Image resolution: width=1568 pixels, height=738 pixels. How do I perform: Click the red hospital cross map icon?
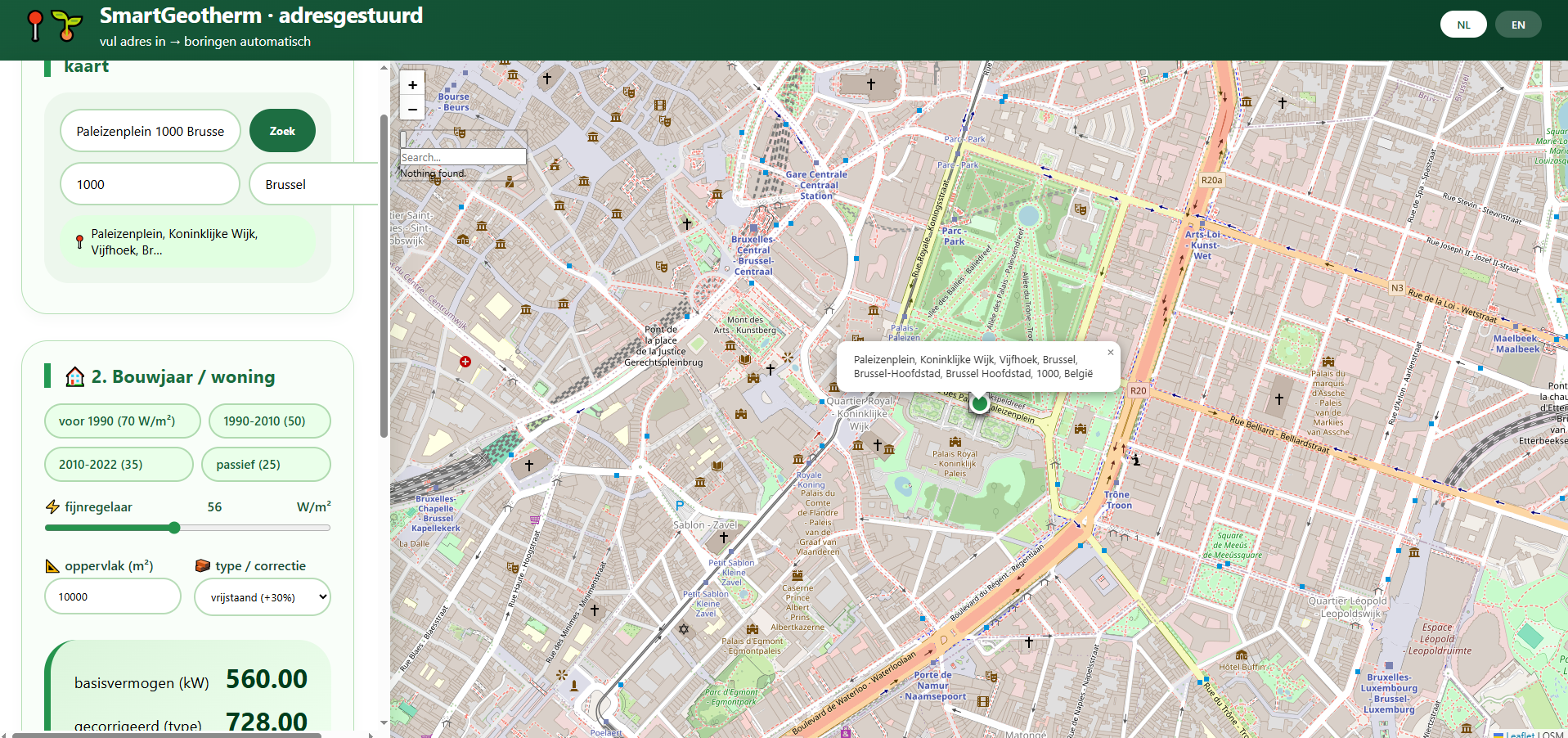coord(465,362)
